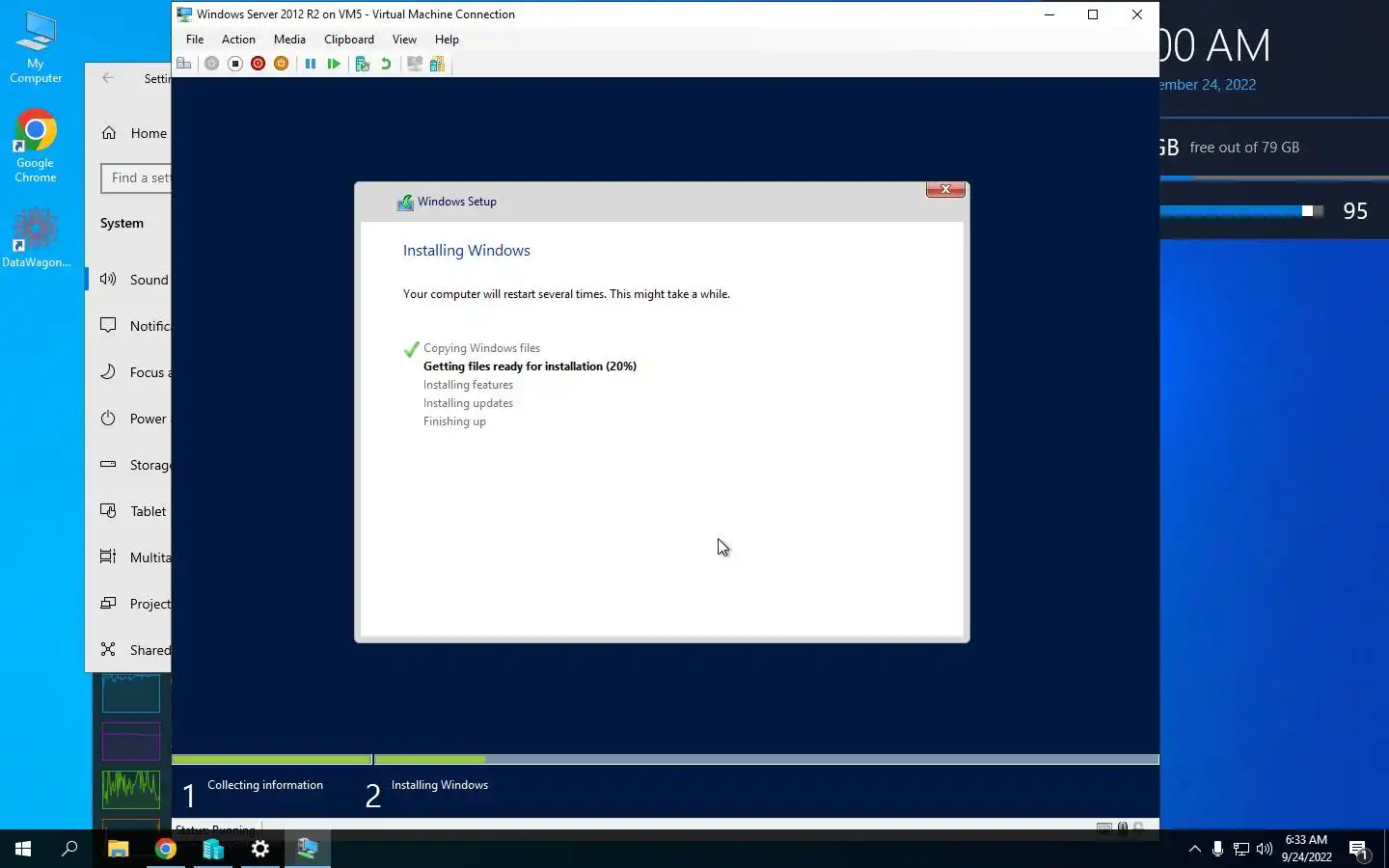The height and width of the screenshot is (868, 1389).
Task: Open the File menu
Action: coord(195,40)
